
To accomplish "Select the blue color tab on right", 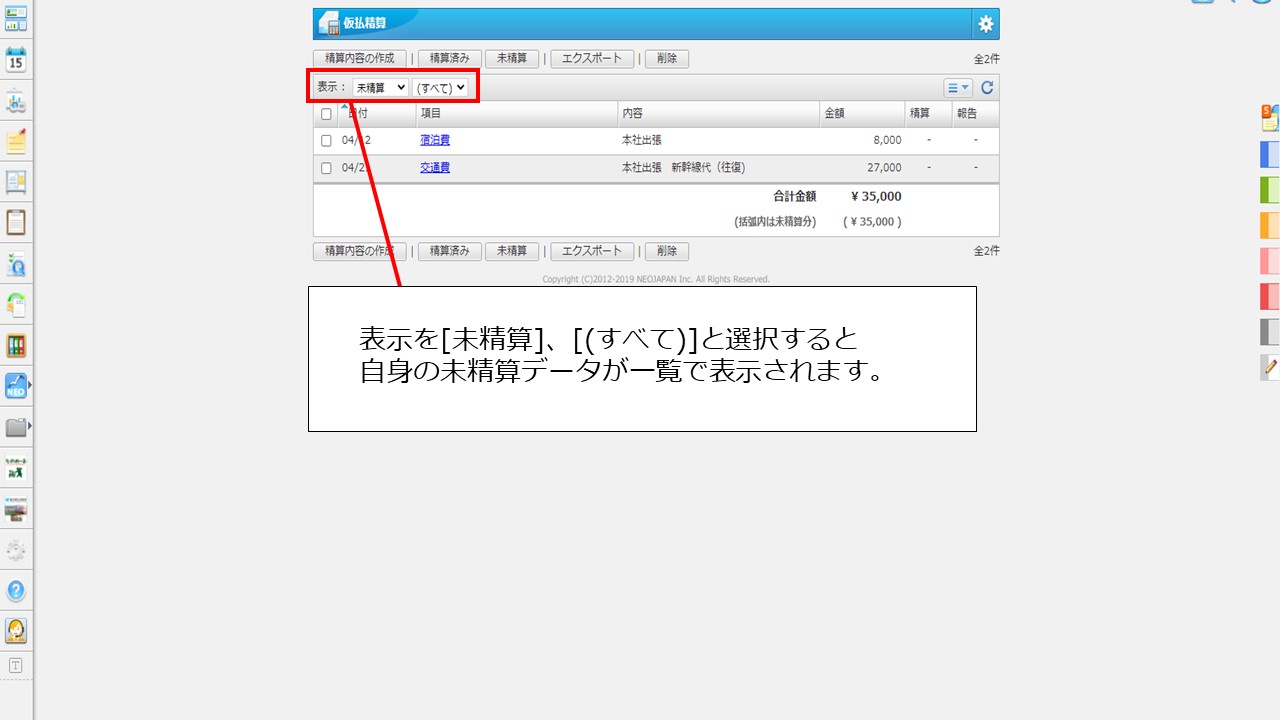I will (1270, 155).
